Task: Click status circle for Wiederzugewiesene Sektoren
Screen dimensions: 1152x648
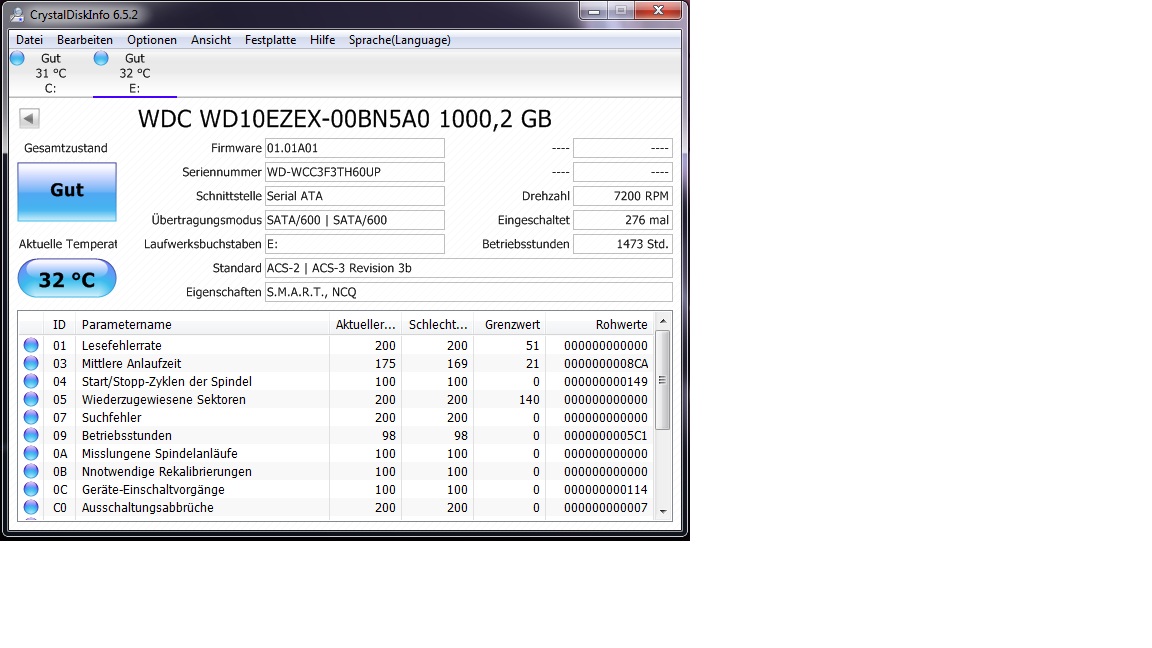Action: (31, 399)
